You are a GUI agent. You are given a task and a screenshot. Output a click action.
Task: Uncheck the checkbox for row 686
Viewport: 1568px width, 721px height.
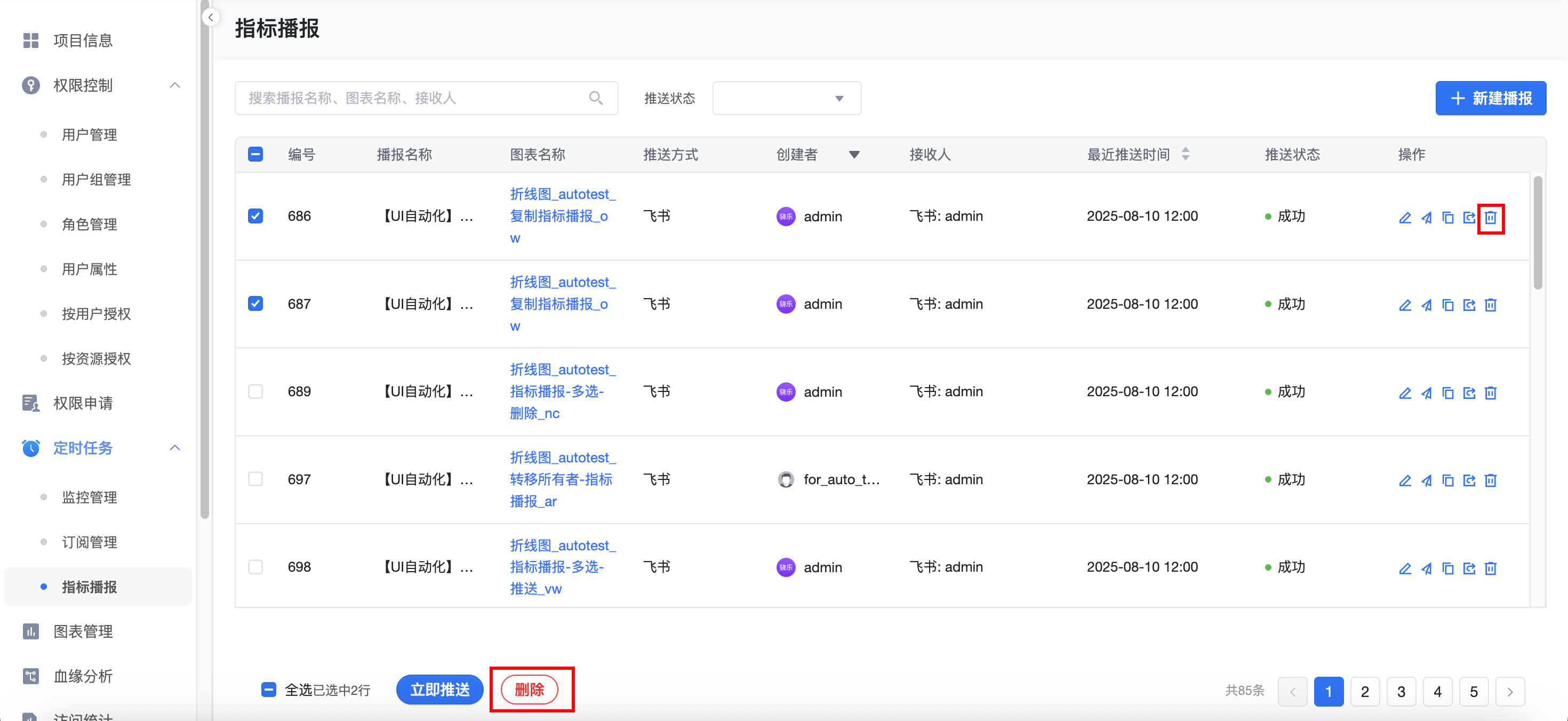[x=255, y=216]
